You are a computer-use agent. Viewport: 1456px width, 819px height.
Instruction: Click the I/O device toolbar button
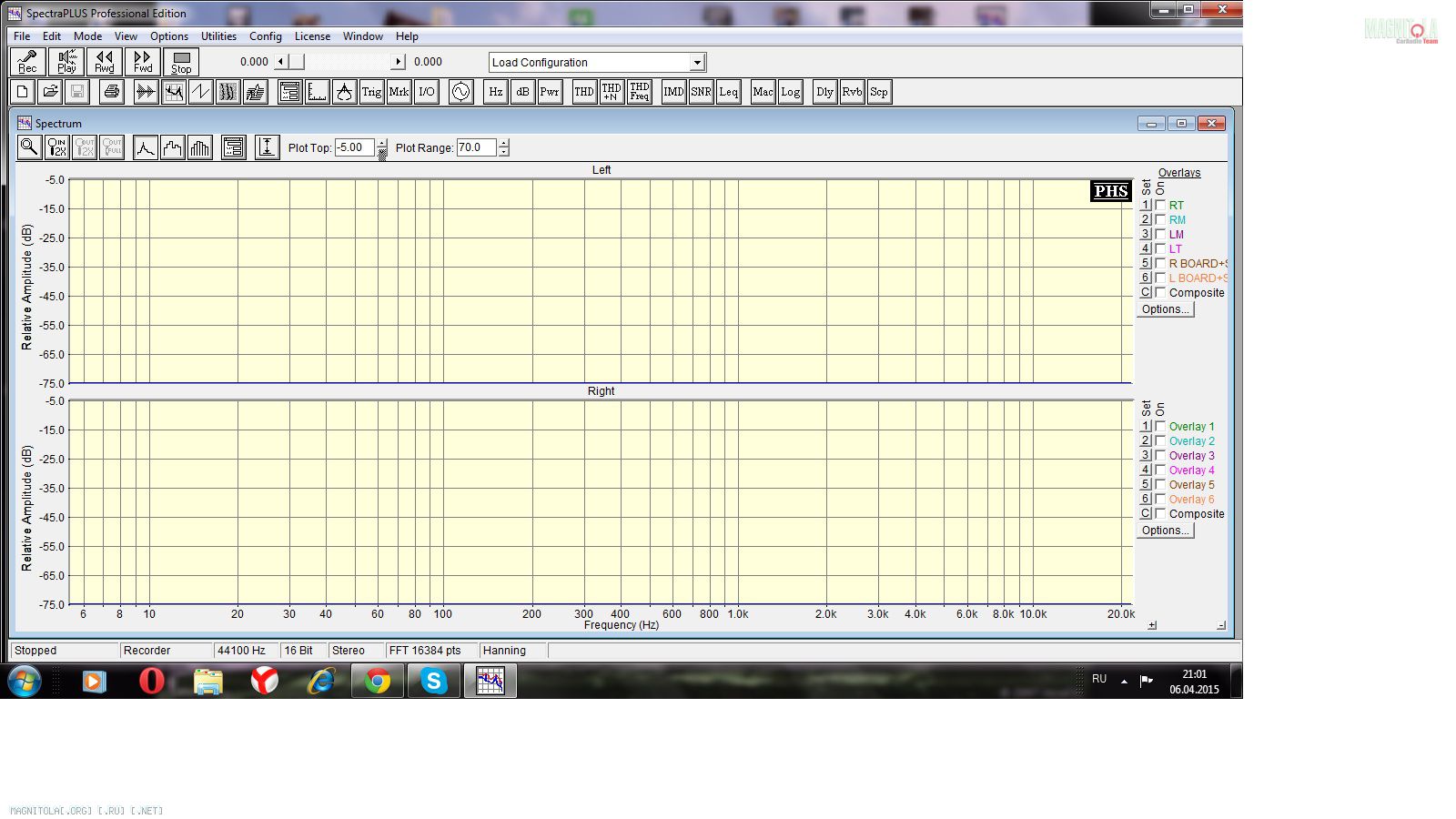click(426, 92)
